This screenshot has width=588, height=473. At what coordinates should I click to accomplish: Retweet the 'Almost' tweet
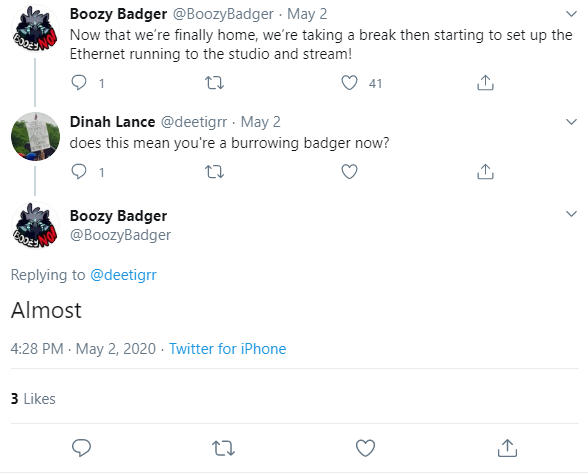click(224, 448)
